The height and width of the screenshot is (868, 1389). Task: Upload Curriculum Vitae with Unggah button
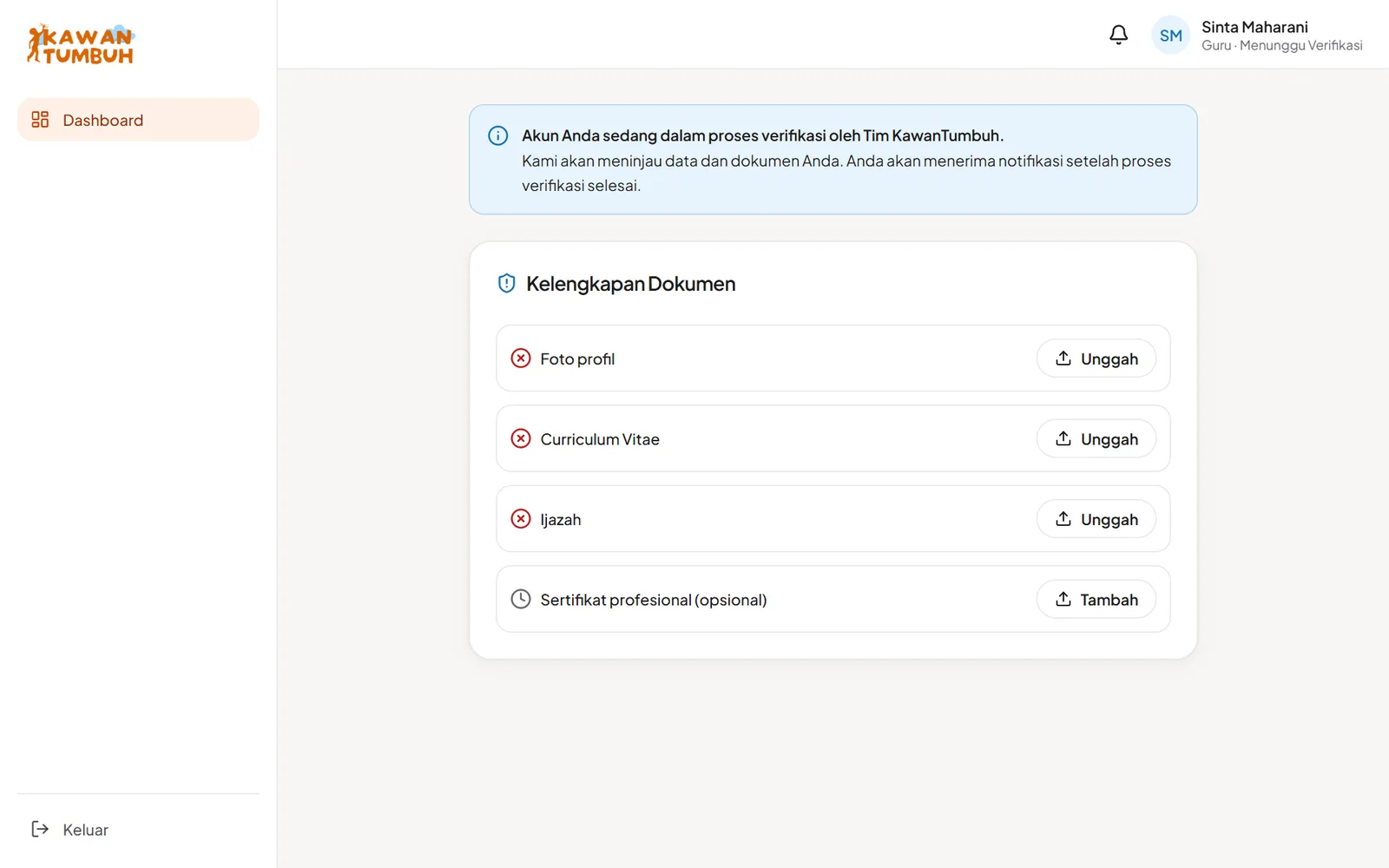click(x=1096, y=438)
